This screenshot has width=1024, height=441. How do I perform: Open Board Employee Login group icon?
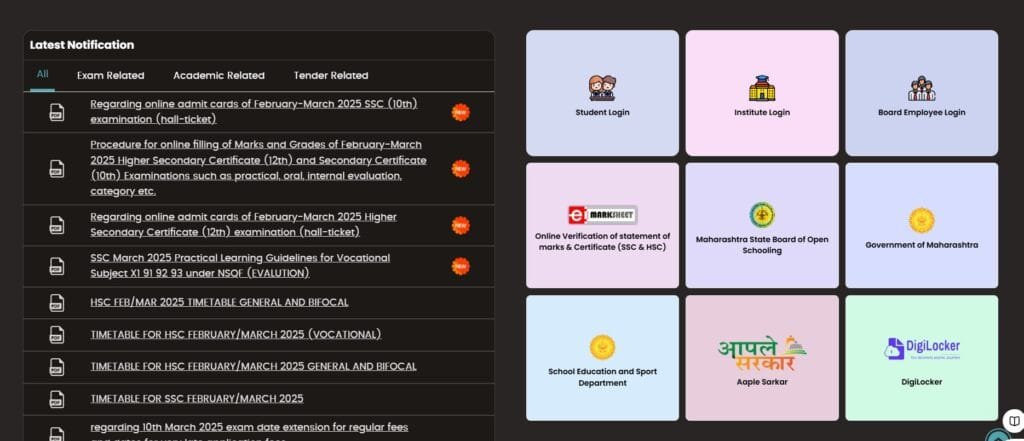921,88
